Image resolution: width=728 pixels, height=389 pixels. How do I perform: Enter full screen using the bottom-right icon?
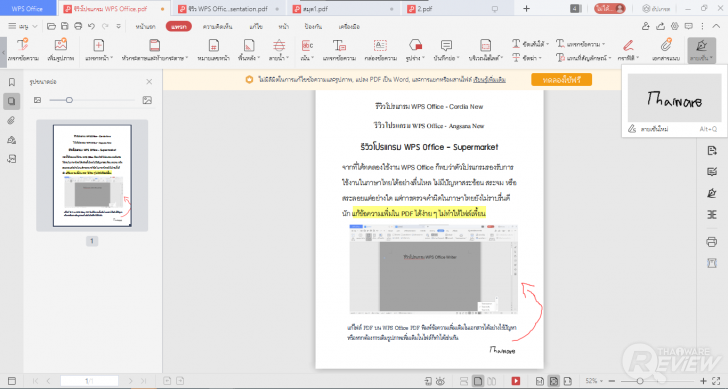click(x=716, y=381)
